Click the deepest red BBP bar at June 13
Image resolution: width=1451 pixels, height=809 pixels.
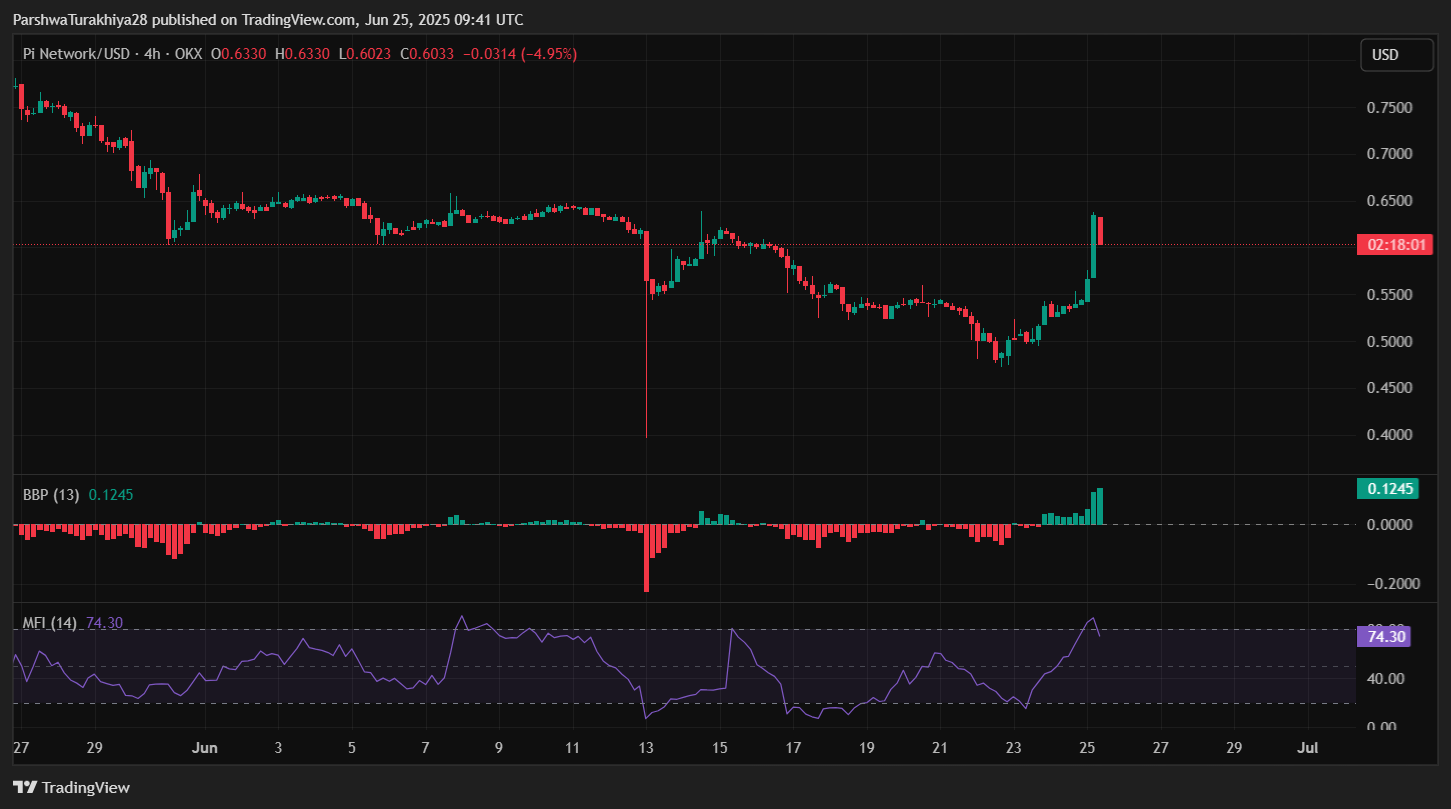click(646, 557)
